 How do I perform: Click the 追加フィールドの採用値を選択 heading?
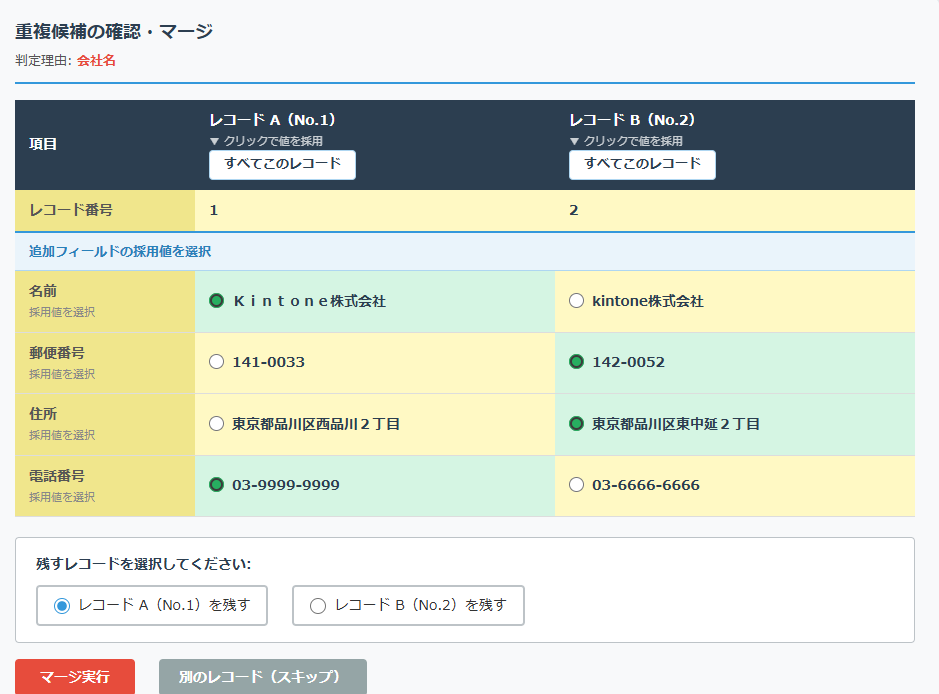tap(120, 251)
